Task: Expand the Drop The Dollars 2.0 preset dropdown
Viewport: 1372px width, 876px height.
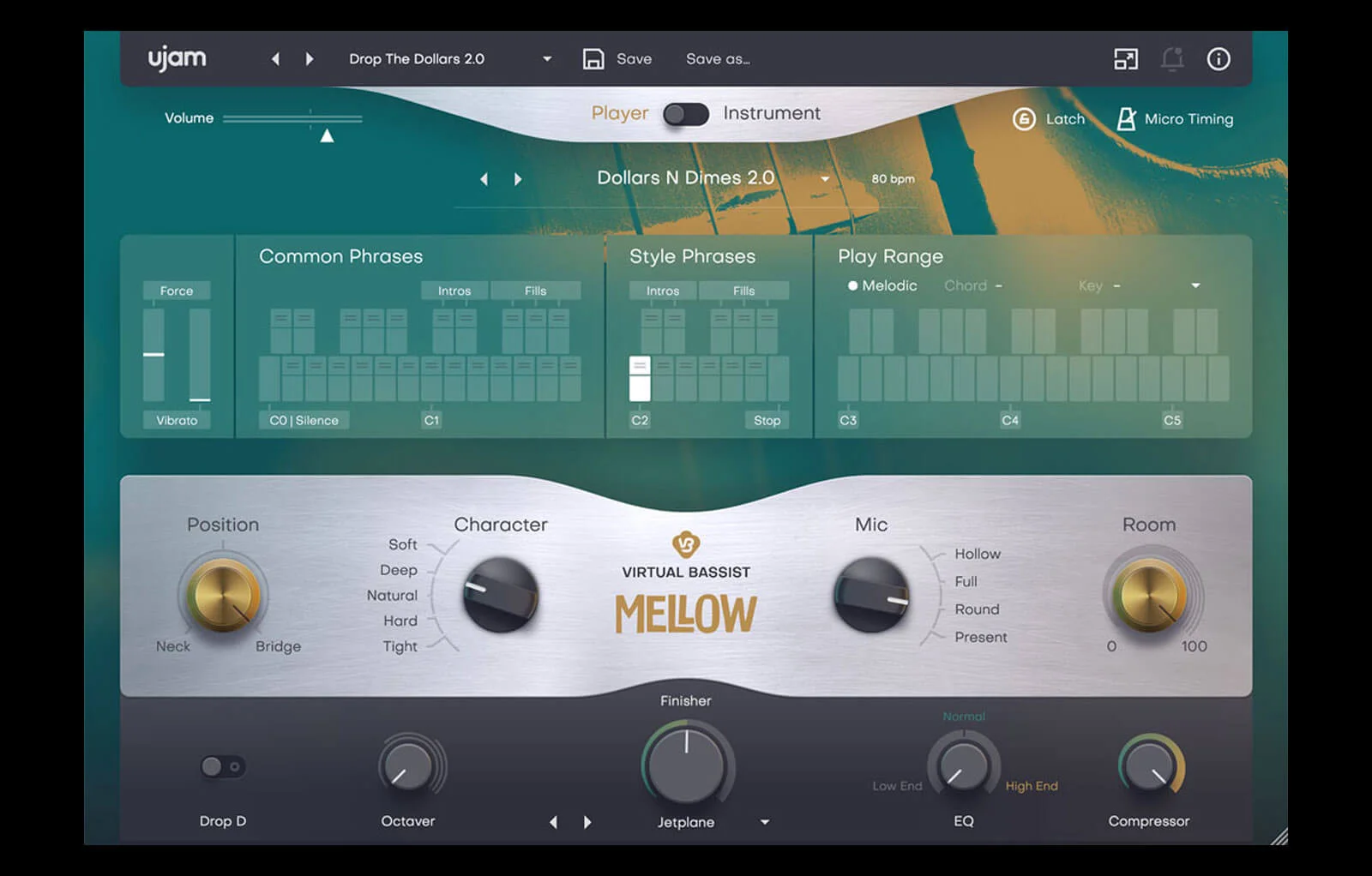Action: [x=547, y=59]
